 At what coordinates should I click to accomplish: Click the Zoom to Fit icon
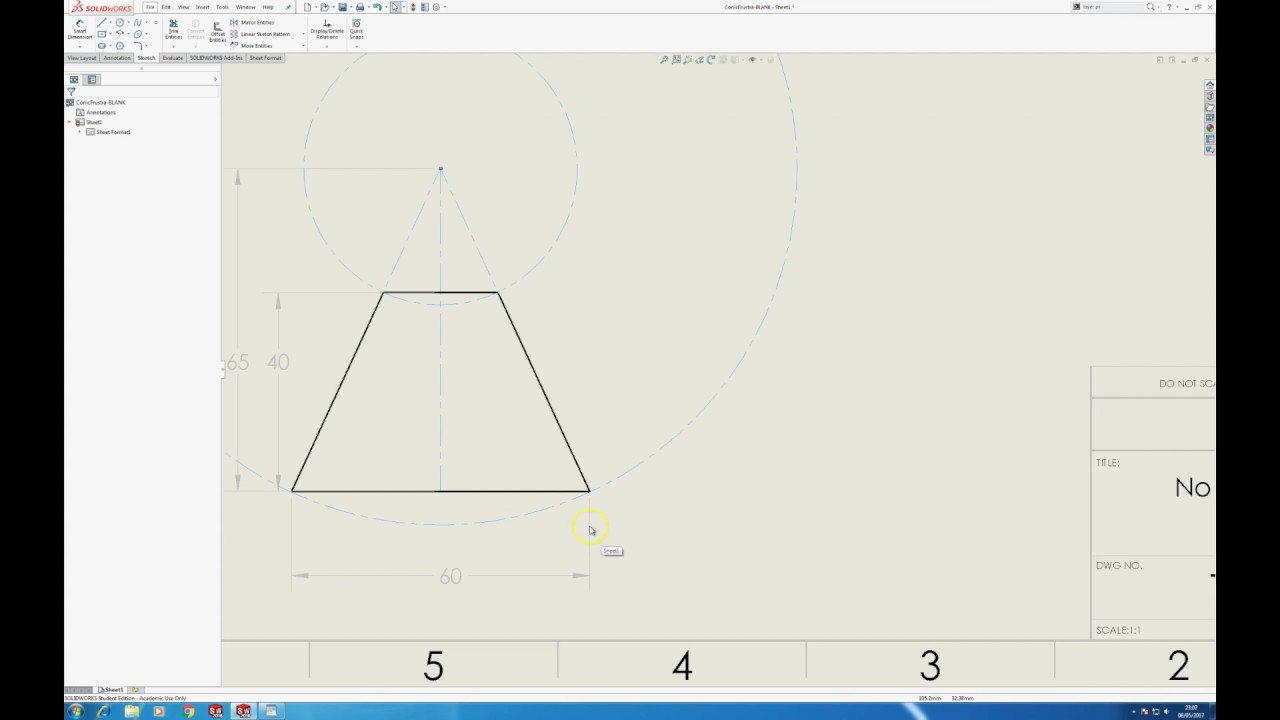[664, 60]
